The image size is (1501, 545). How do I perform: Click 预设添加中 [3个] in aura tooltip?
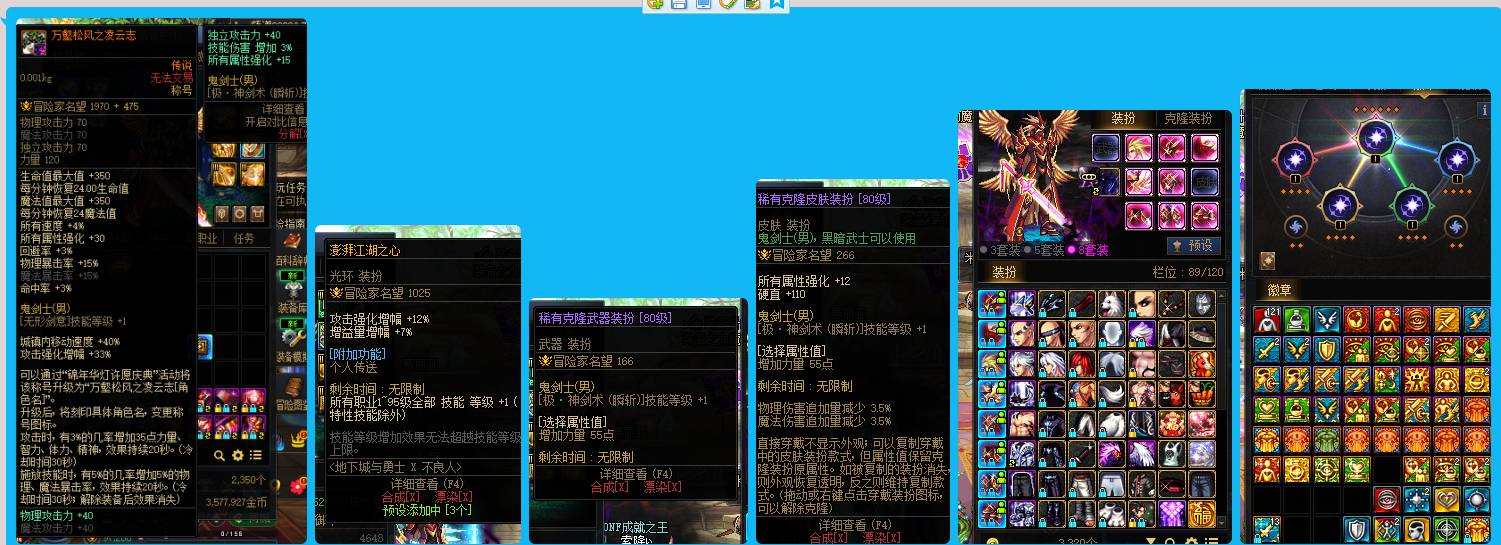click(427, 510)
